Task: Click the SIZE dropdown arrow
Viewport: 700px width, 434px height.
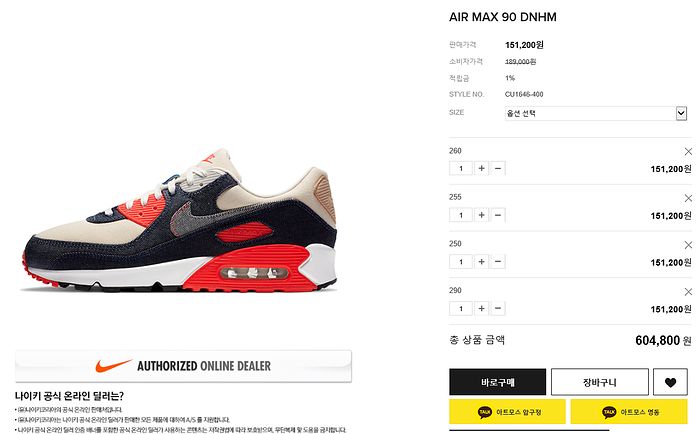Action: point(681,113)
